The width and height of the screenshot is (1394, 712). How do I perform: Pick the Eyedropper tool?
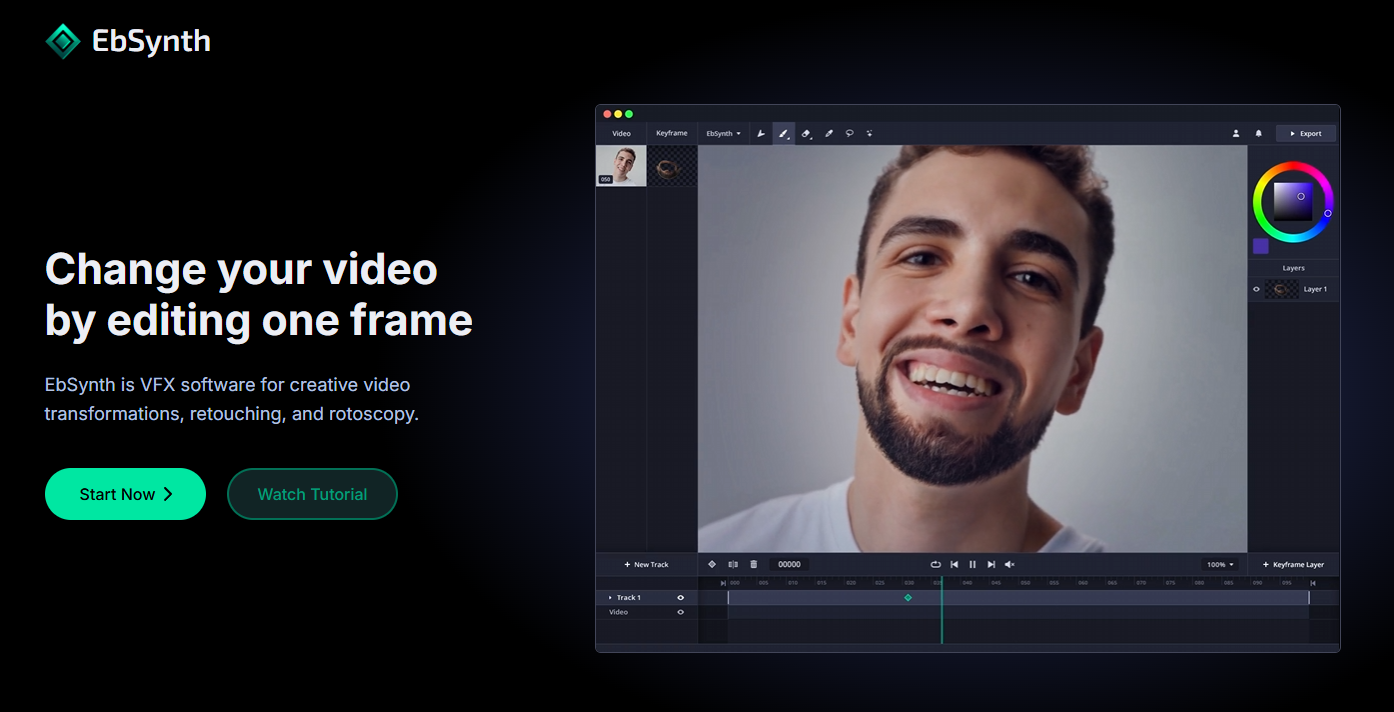pos(828,133)
